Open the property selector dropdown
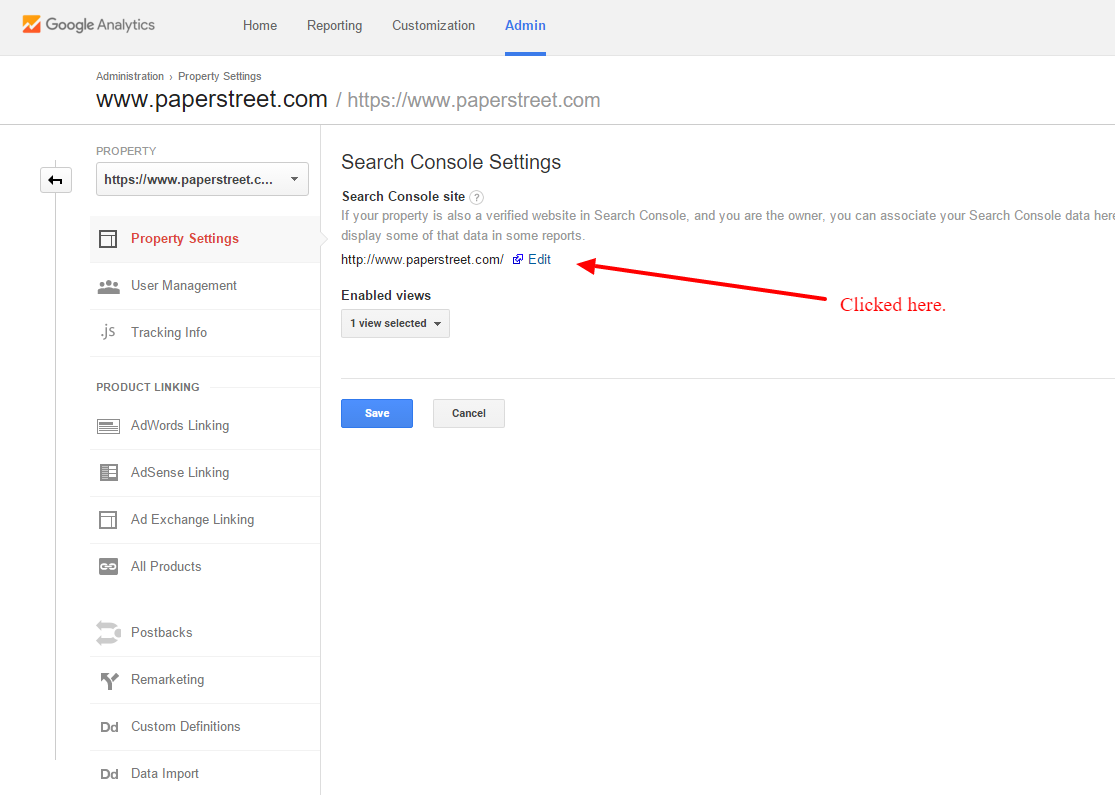 pos(202,179)
